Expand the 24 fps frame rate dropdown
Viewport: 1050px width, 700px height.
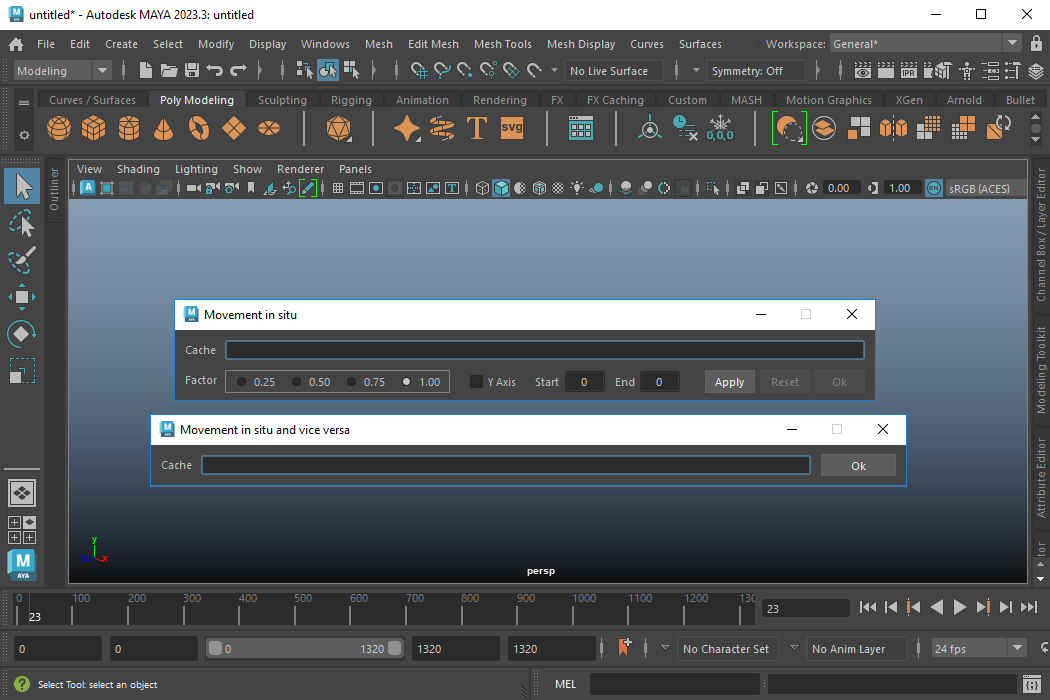(1018, 648)
